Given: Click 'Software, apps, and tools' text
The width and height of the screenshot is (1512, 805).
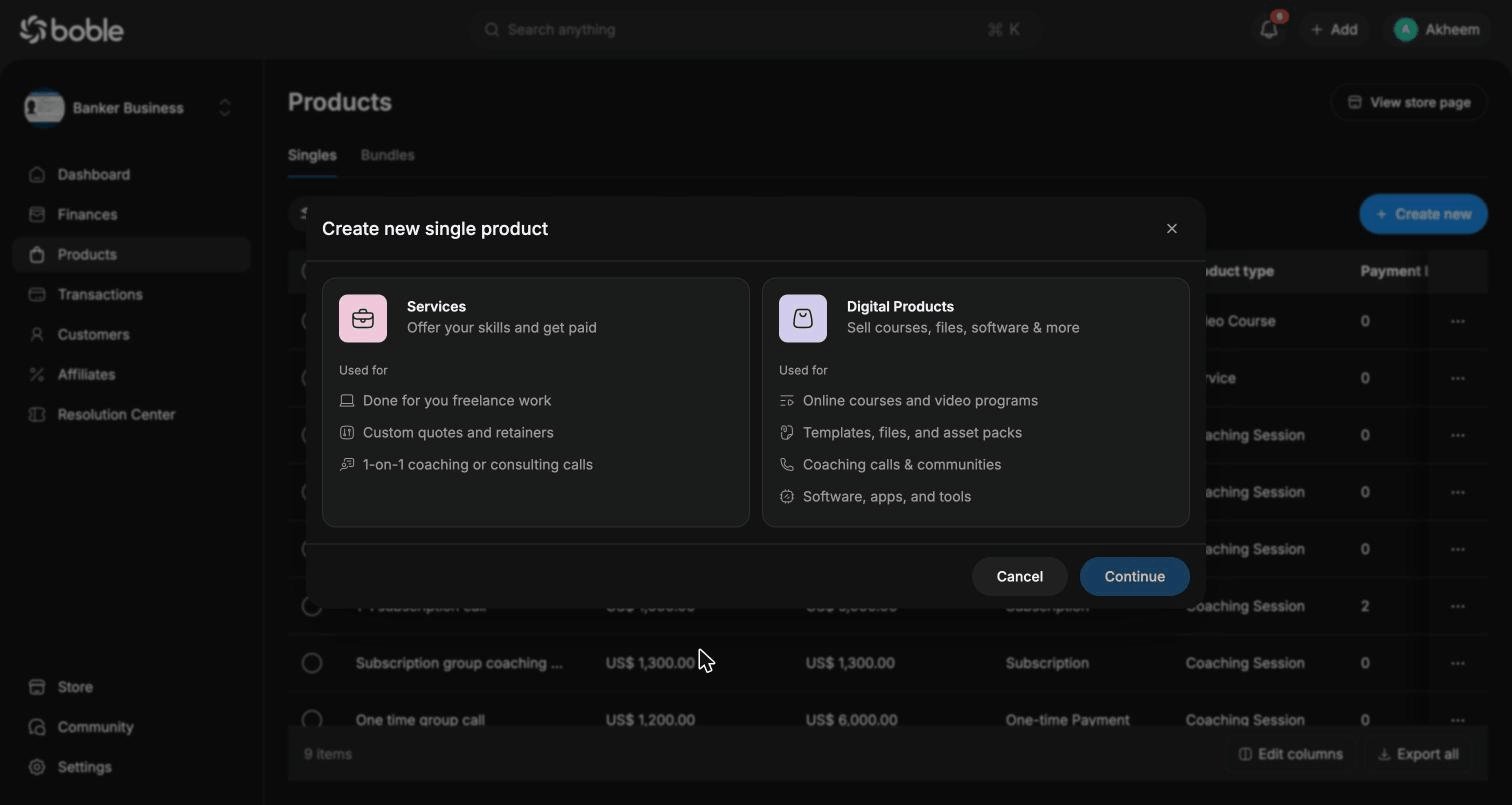Looking at the screenshot, I should click(887, 497).
